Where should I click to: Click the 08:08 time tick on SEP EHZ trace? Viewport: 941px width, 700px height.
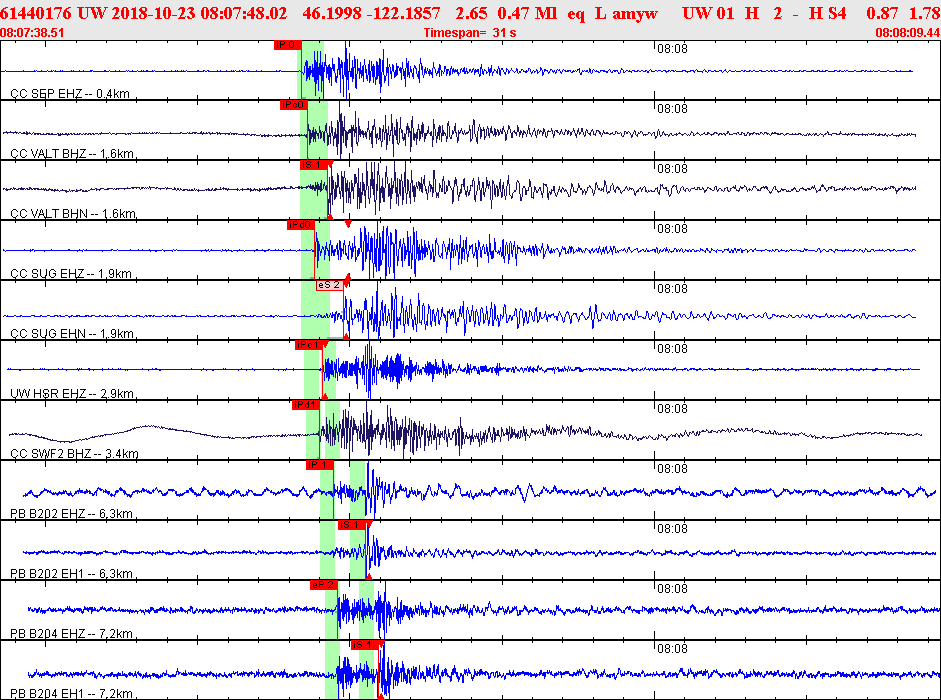pyautogui.click(x=672, y=49)
